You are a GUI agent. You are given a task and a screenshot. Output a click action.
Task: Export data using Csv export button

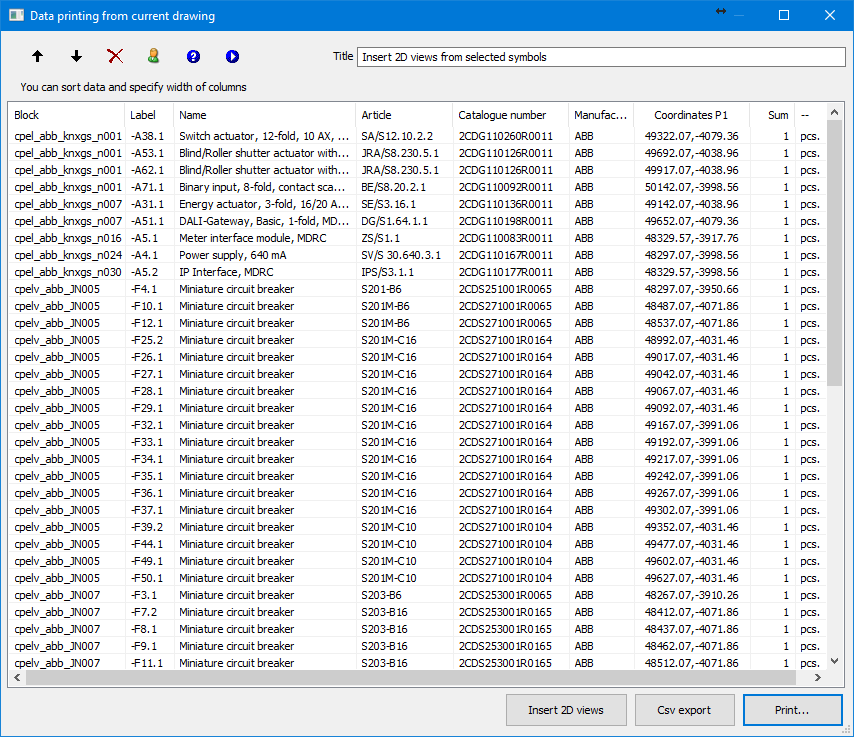[685, 710]
